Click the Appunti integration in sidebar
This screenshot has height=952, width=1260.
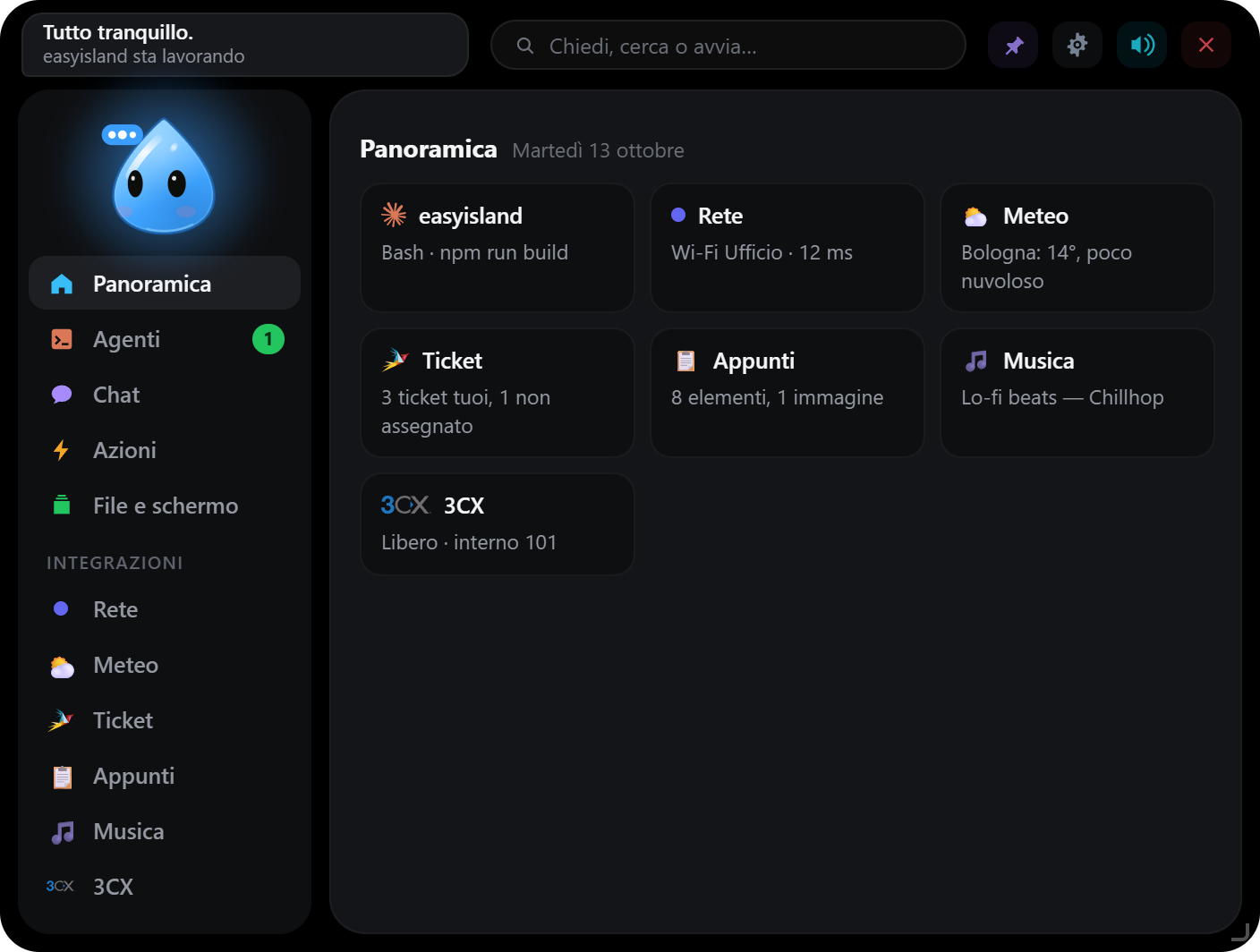click(165, 776)
